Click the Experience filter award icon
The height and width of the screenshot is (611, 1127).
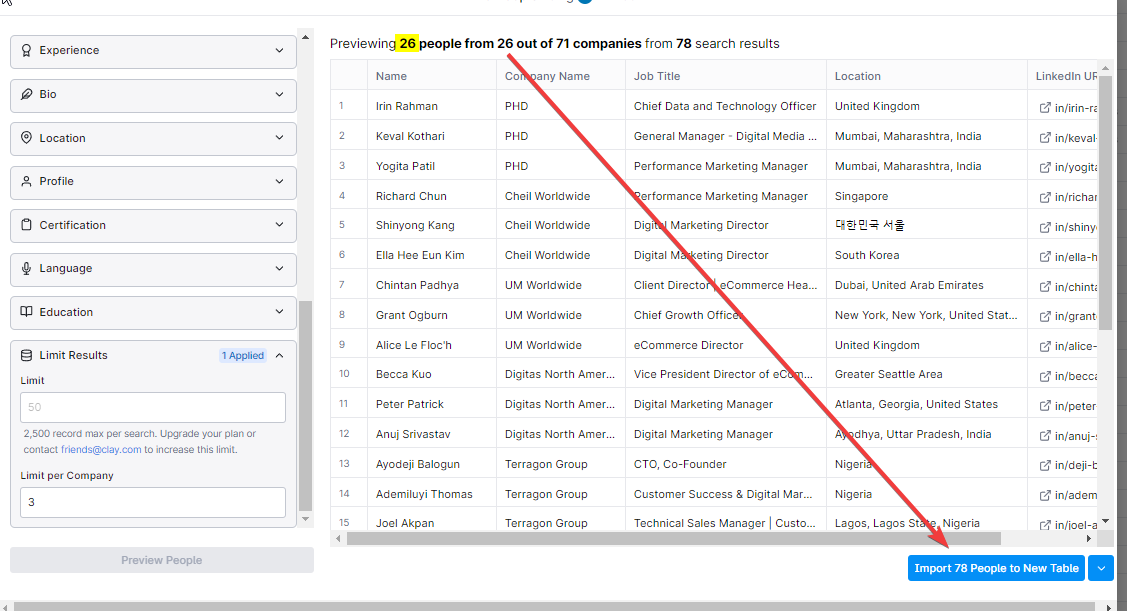point(26,51)
